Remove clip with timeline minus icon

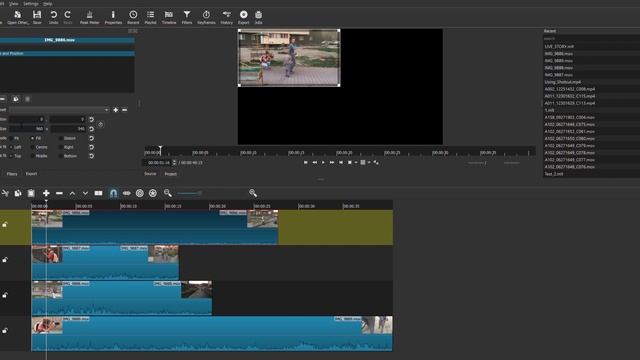click(59, 193)
